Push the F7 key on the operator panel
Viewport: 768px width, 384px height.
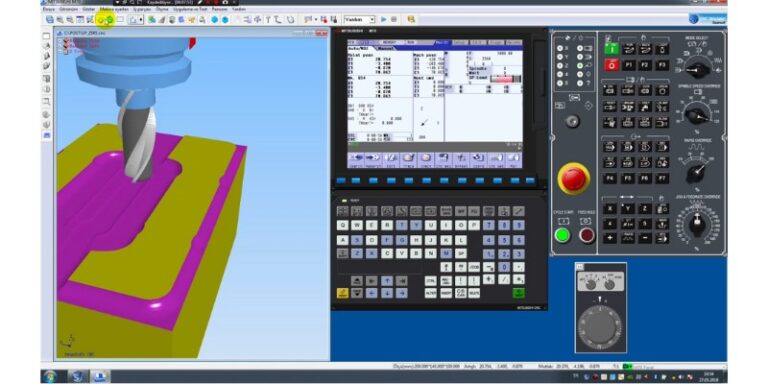(662, 178)
